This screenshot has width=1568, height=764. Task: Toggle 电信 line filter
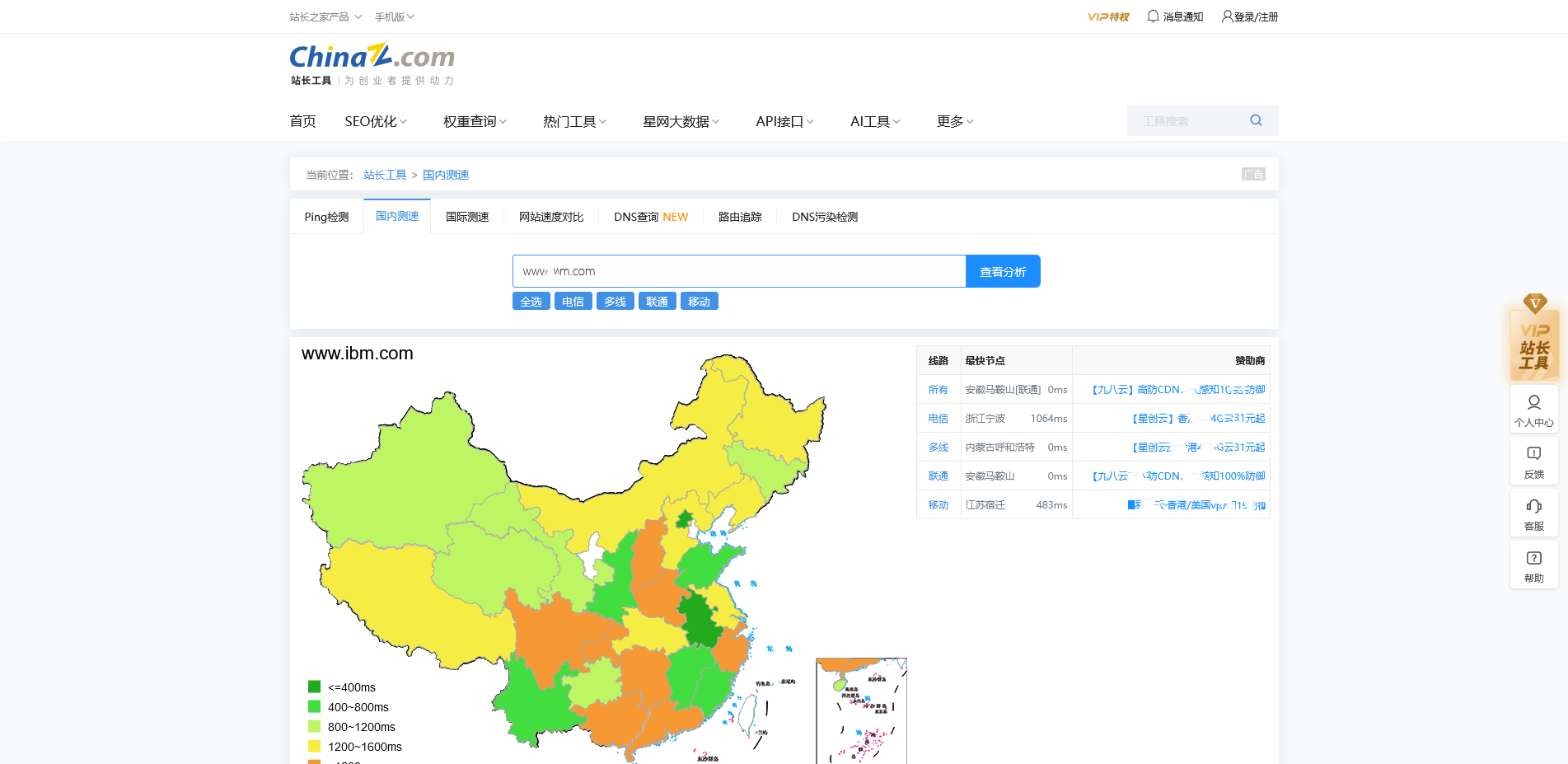573,301
